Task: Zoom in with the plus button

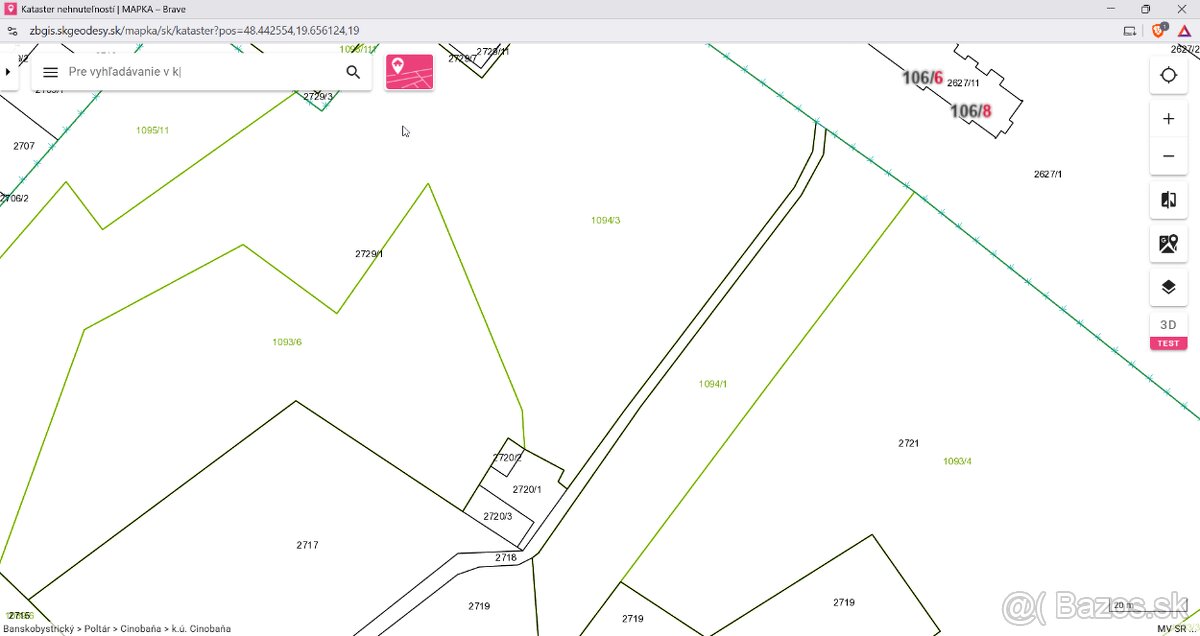Action: point(1168,119)
